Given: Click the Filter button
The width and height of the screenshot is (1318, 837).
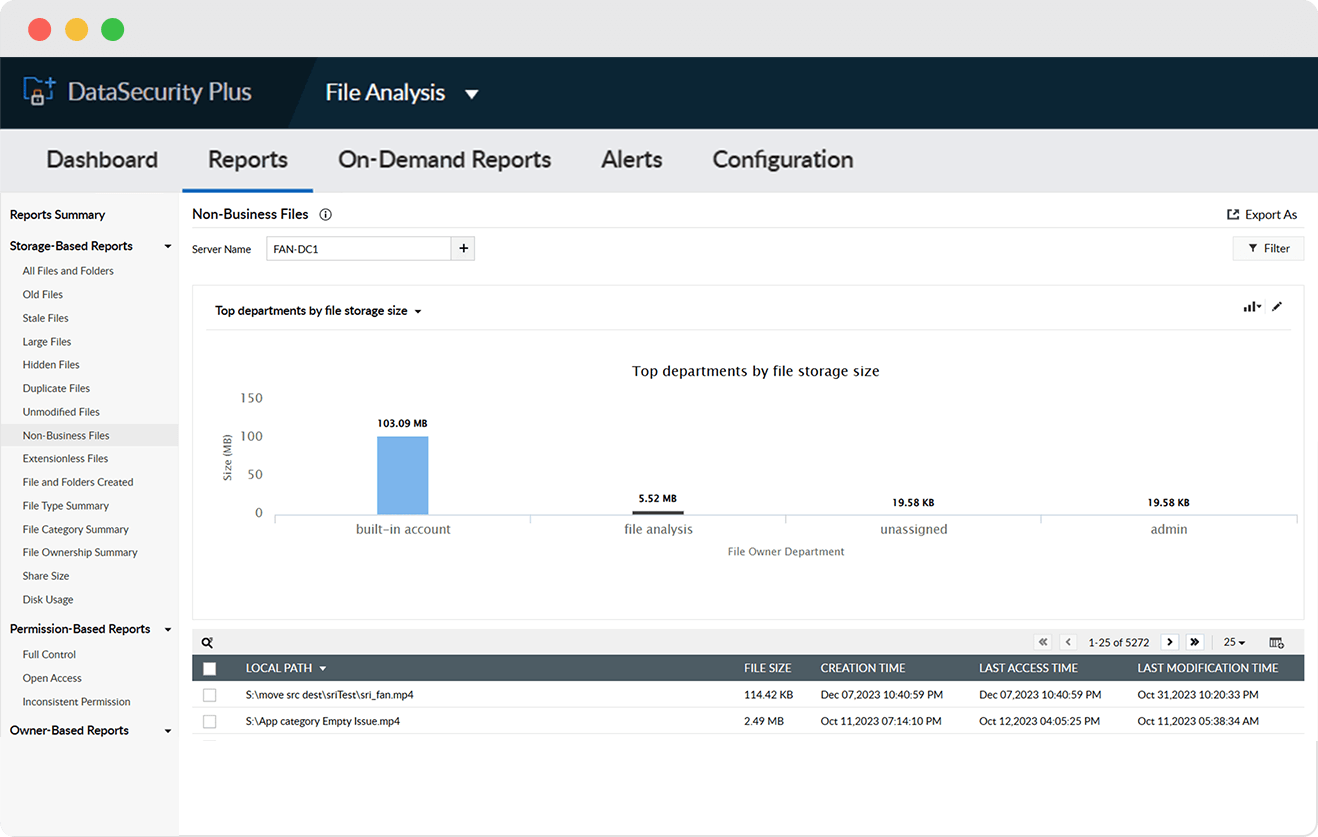Looking at the screenshot, I should tap(1268, 248).
